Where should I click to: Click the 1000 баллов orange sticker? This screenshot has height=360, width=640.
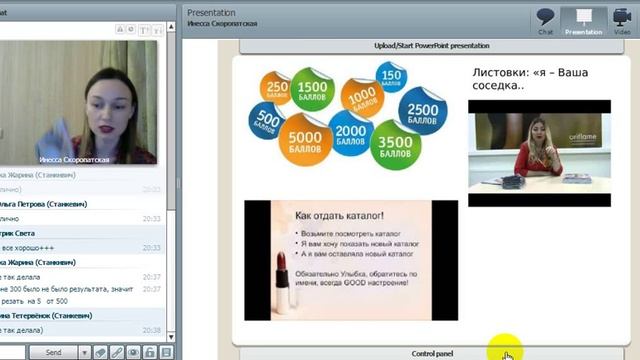tap(362, 98)
